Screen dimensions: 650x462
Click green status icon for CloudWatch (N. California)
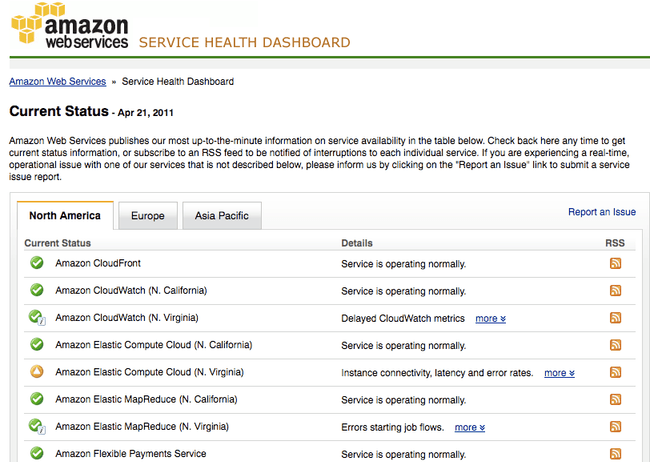point(37,290)
